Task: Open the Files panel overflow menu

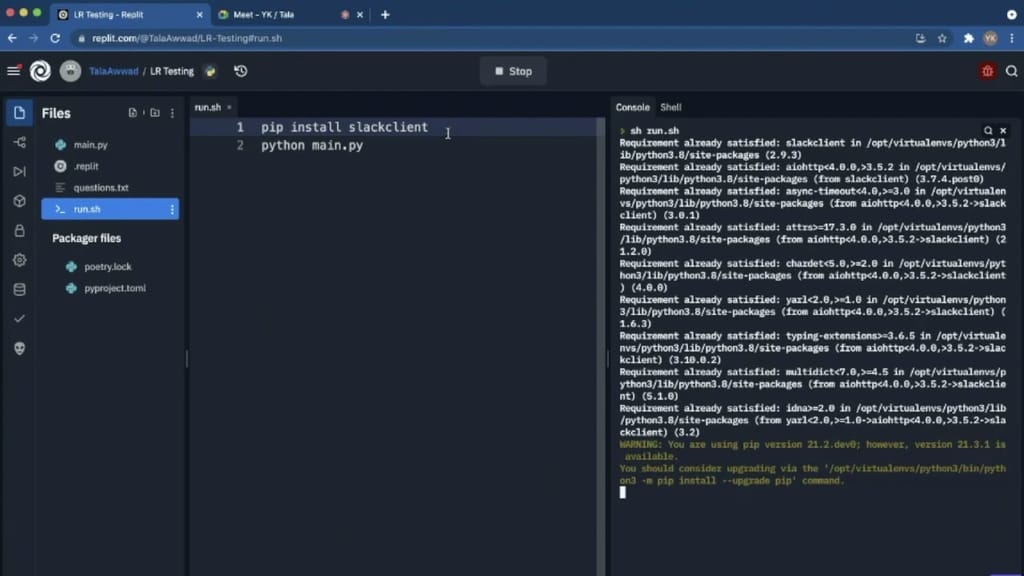Action: (172, 112)
